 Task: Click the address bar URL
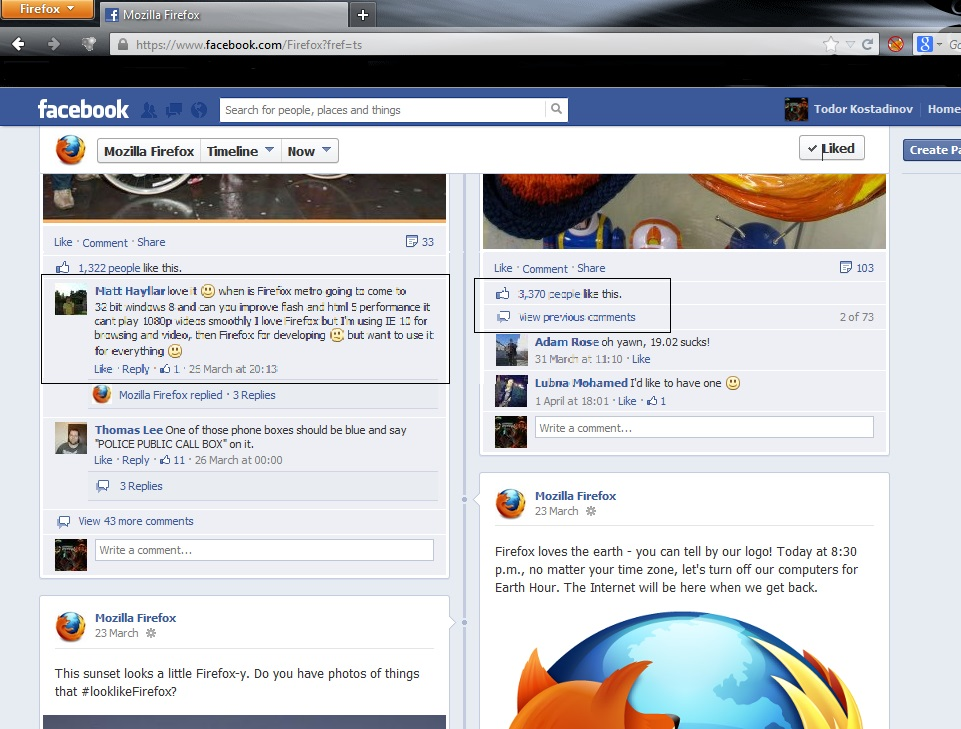click(249, 45)
